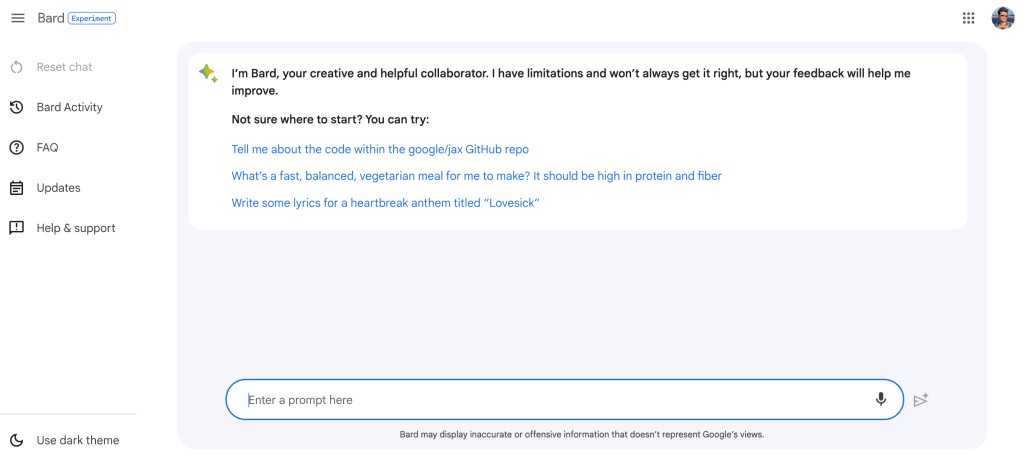Toggle Use dark theme
Image resolution: width=1024 pixels, height=459 pixels.
65,440
